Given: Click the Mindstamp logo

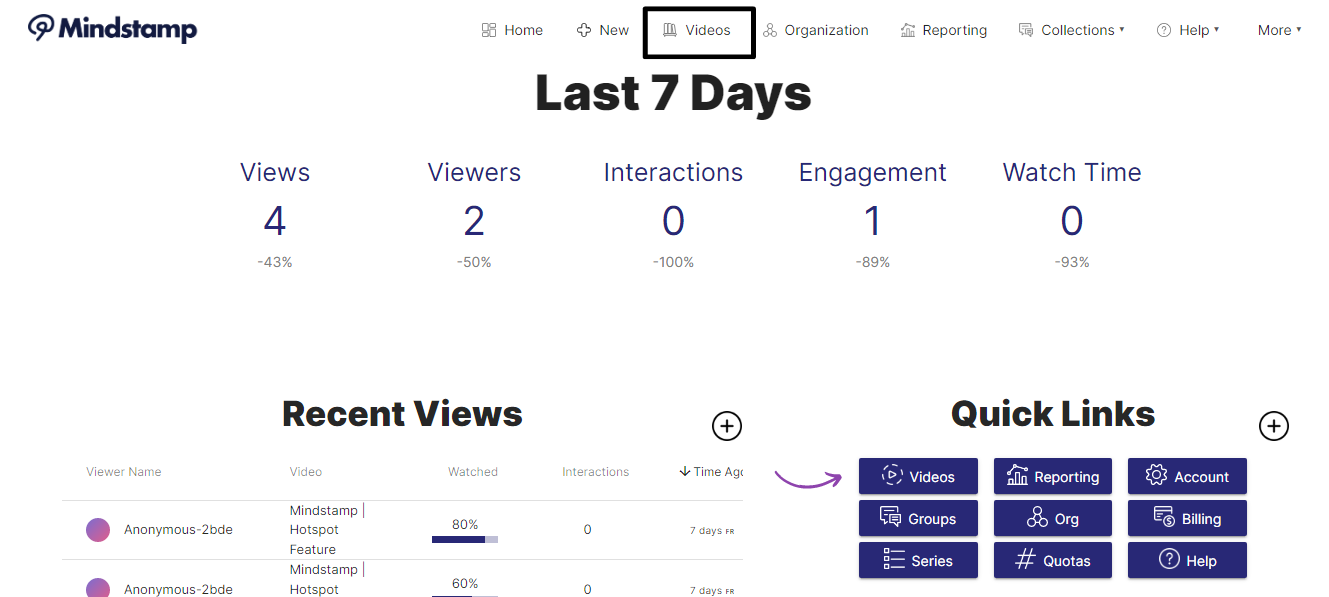Looking at the screenshot, I should pos(112,29).
